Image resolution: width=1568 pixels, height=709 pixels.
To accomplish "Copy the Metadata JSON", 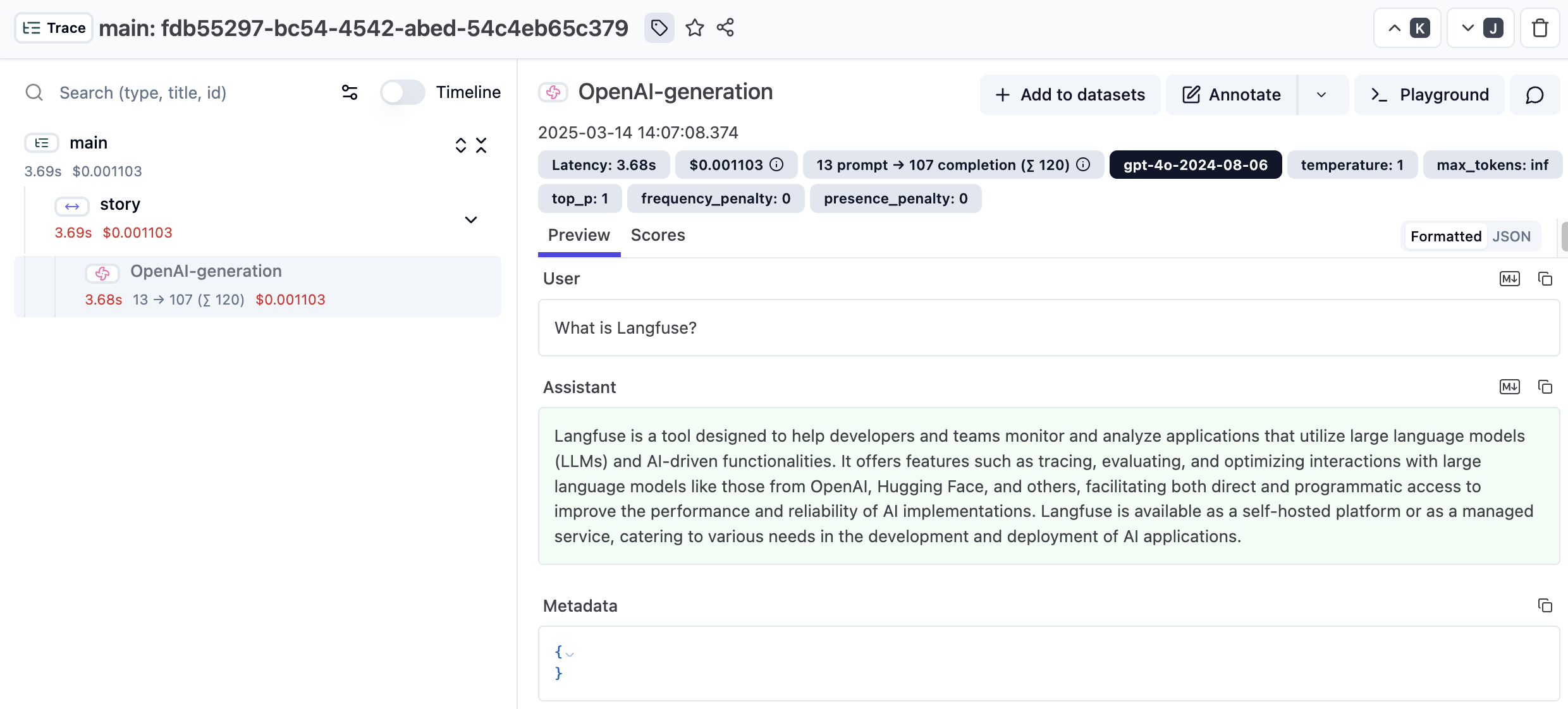I will pyautogui.click(x=1545, y=605).
